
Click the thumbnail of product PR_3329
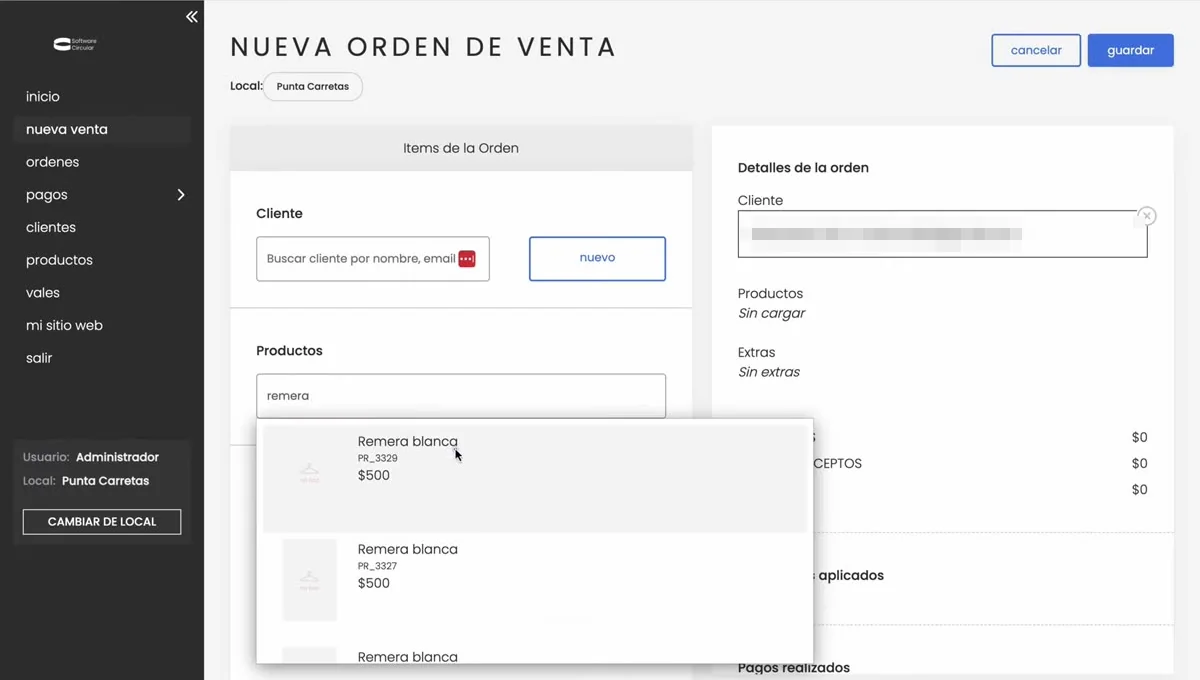pyautogui.click(x=310, y=475)
